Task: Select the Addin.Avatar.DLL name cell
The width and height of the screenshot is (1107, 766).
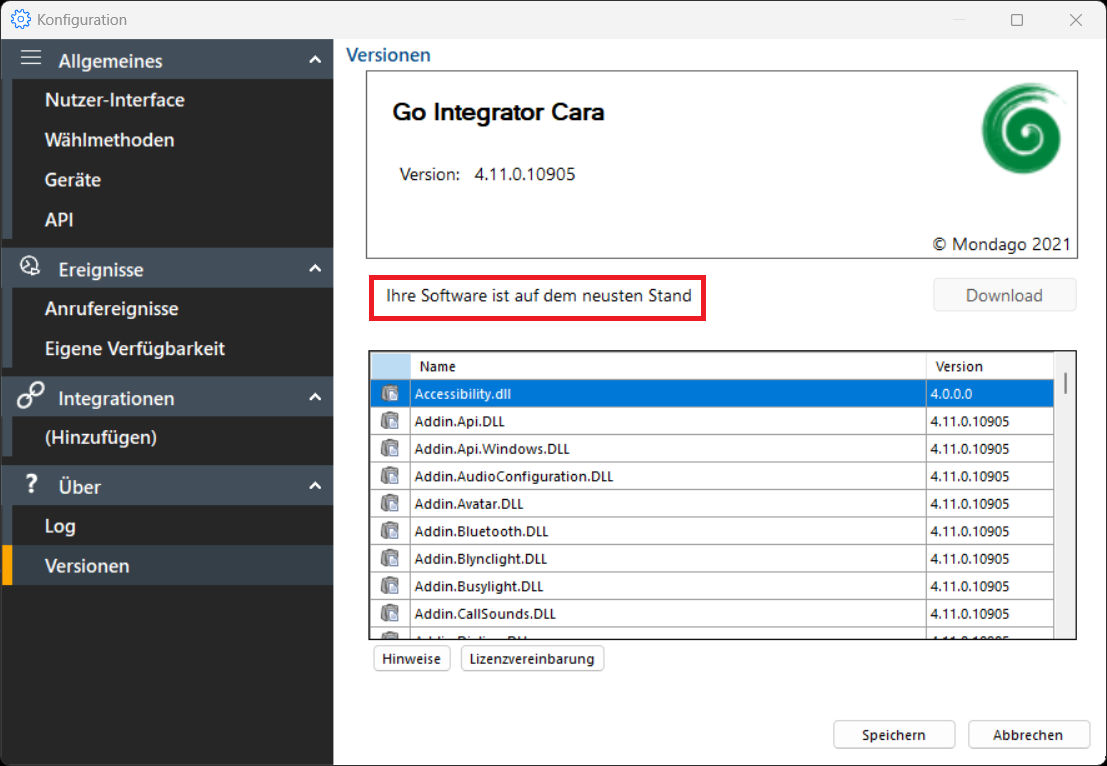Action: tap(668, 504)
